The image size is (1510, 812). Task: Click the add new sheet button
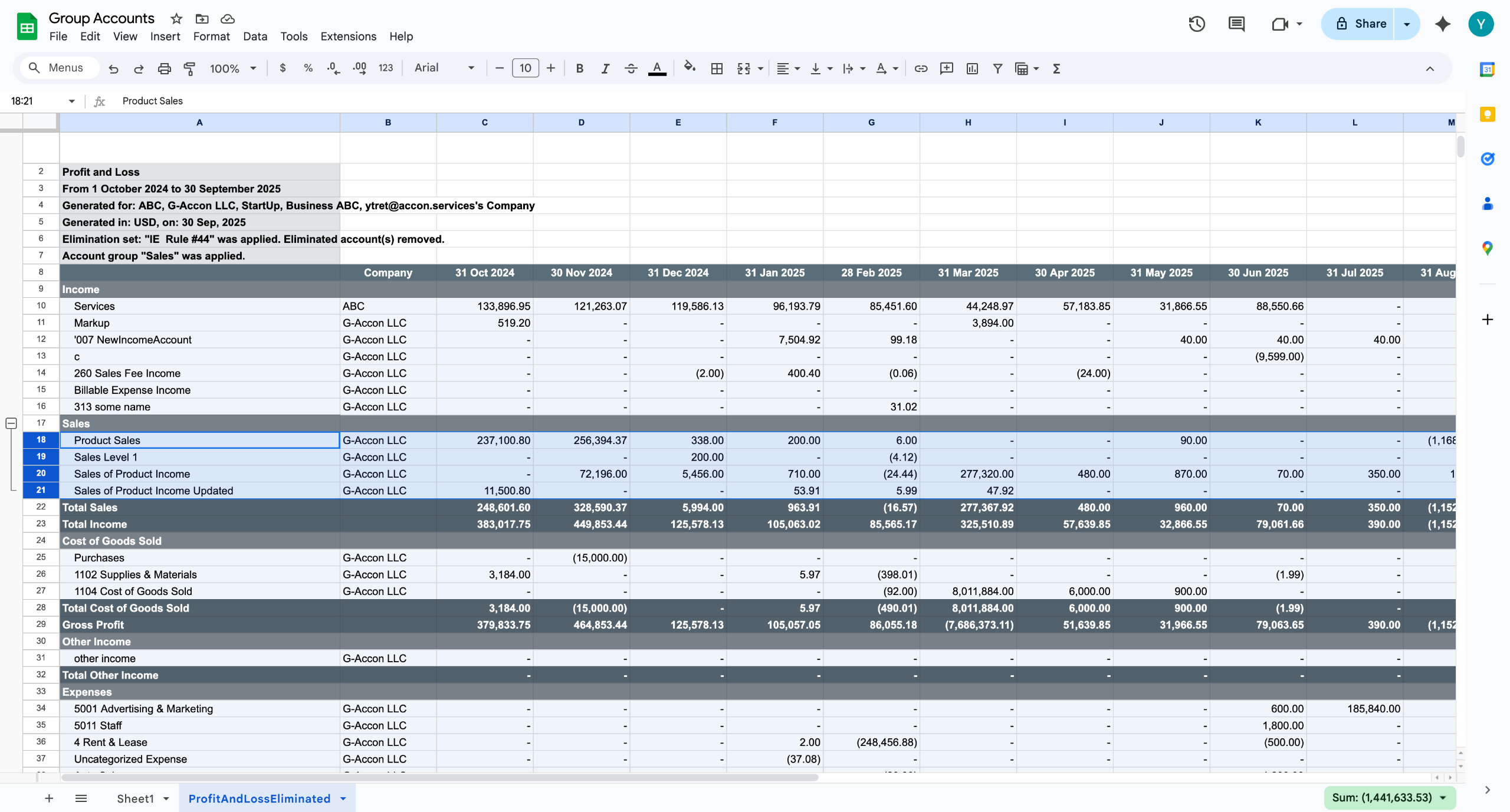point(49,798)
